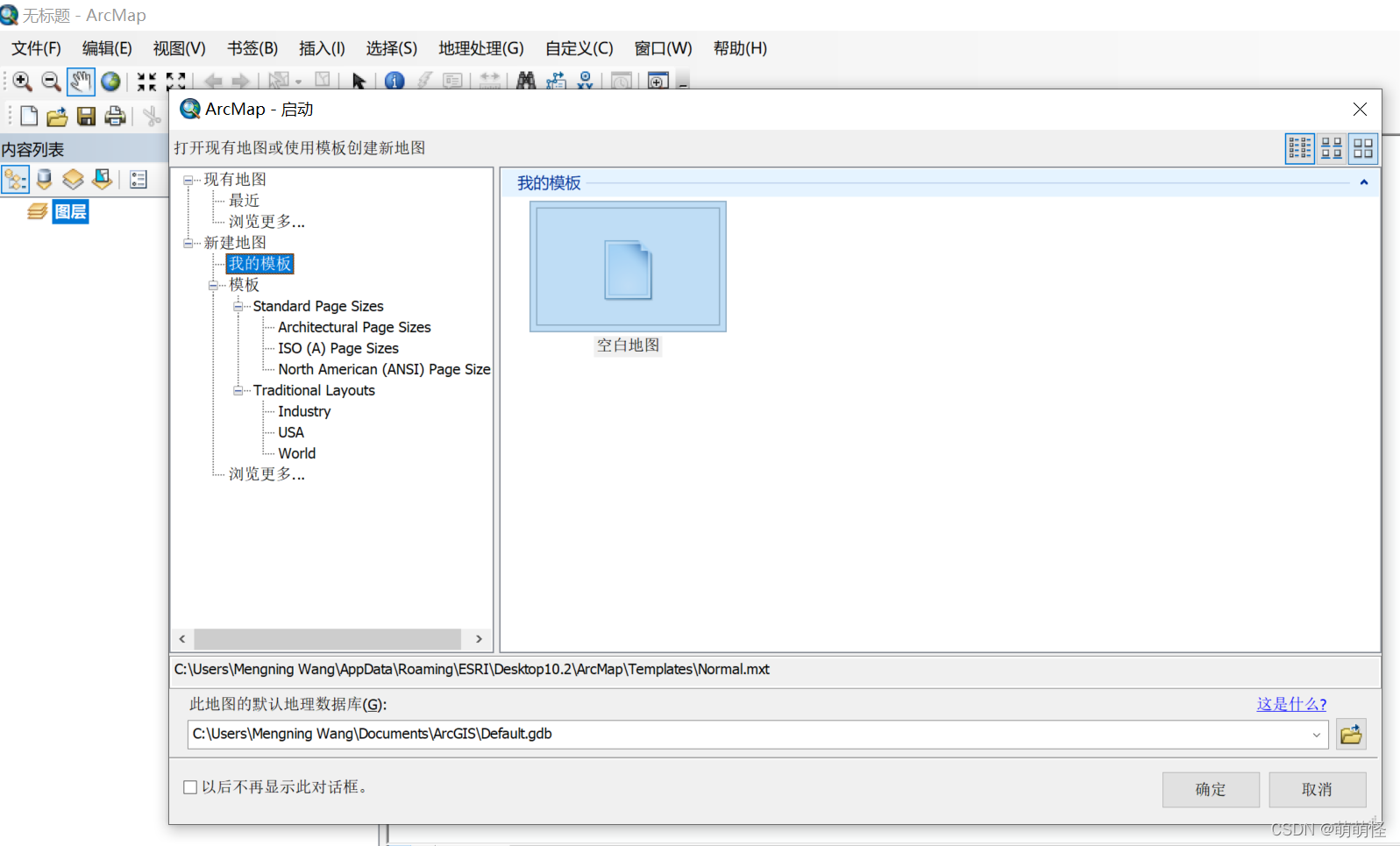Collapse the 我的模板 section chevron
Screen dimensions: 1400x846
1364,182
